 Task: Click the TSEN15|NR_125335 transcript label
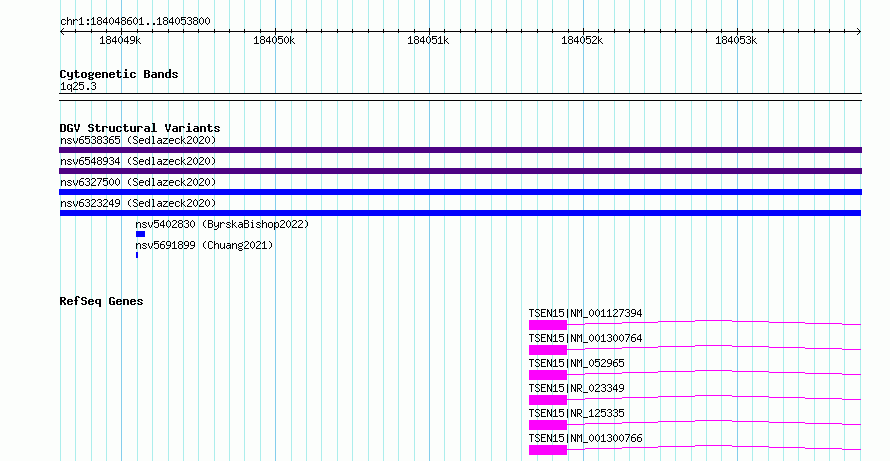[576, 413]
